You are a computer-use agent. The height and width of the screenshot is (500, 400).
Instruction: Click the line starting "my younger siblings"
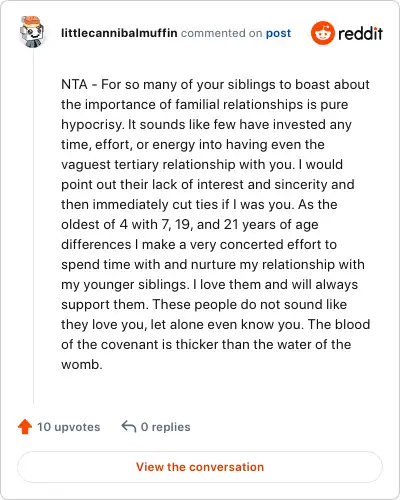(x=209, y=285)
